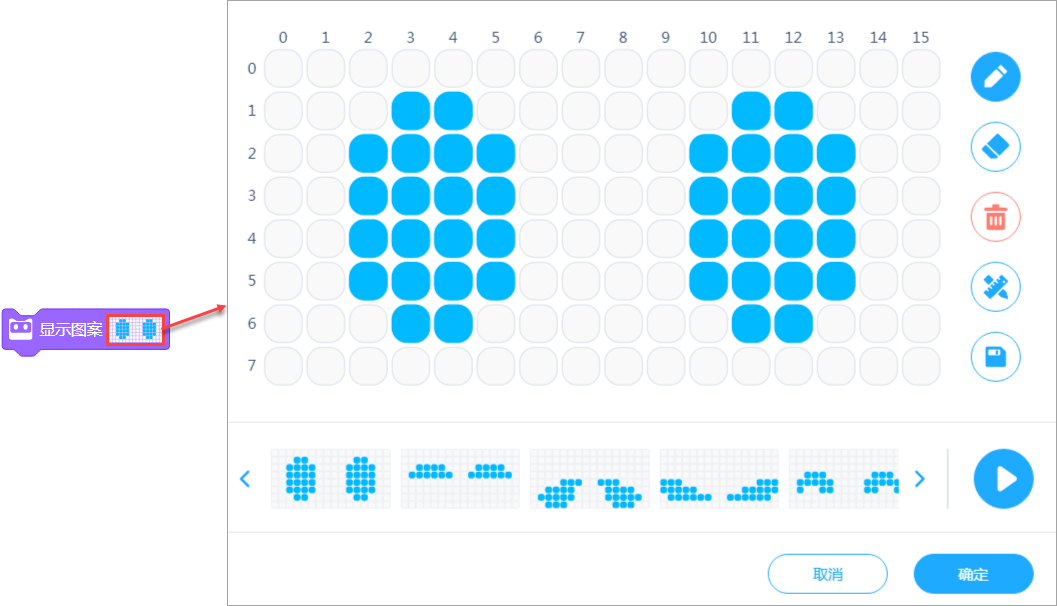
Task: Turn off lit LED at row 1, column 3
Action: [x=410, y=111]
